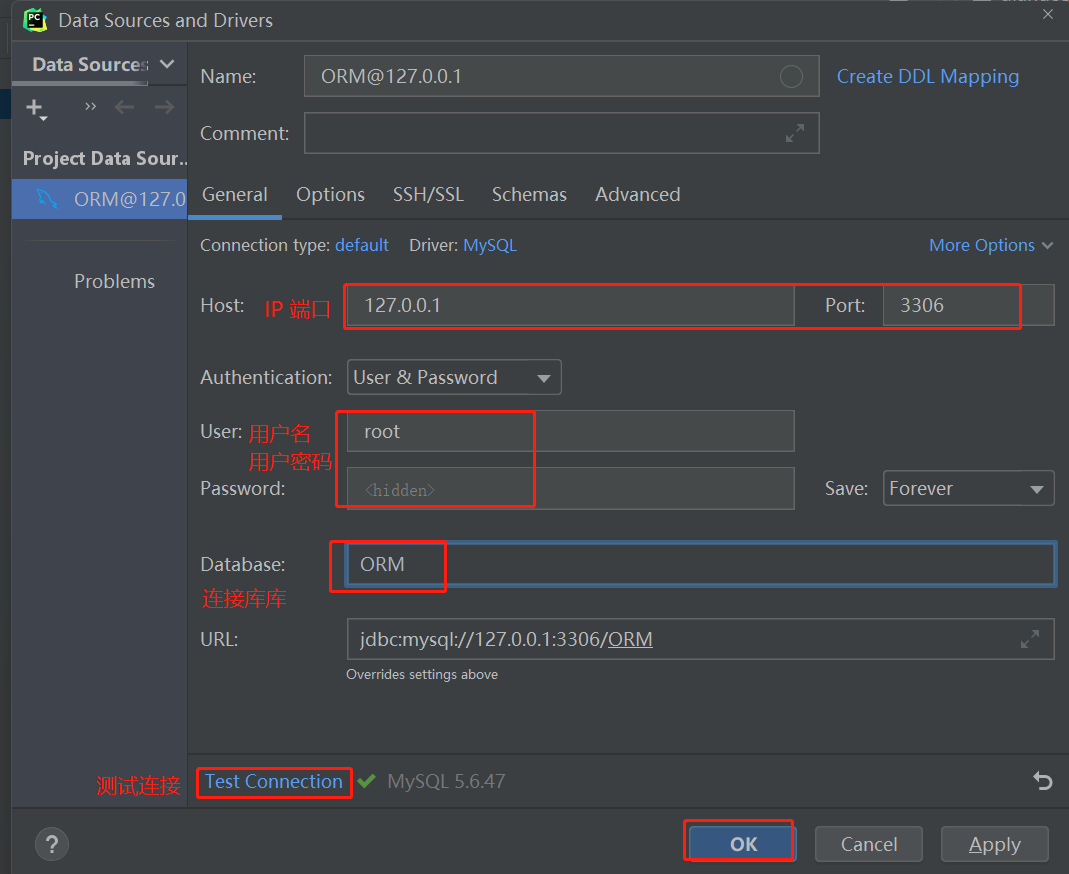Close the Data Sources and Drivers dialog
The height and width of the screenshot is (874, 1069).
click(1047, 14)
